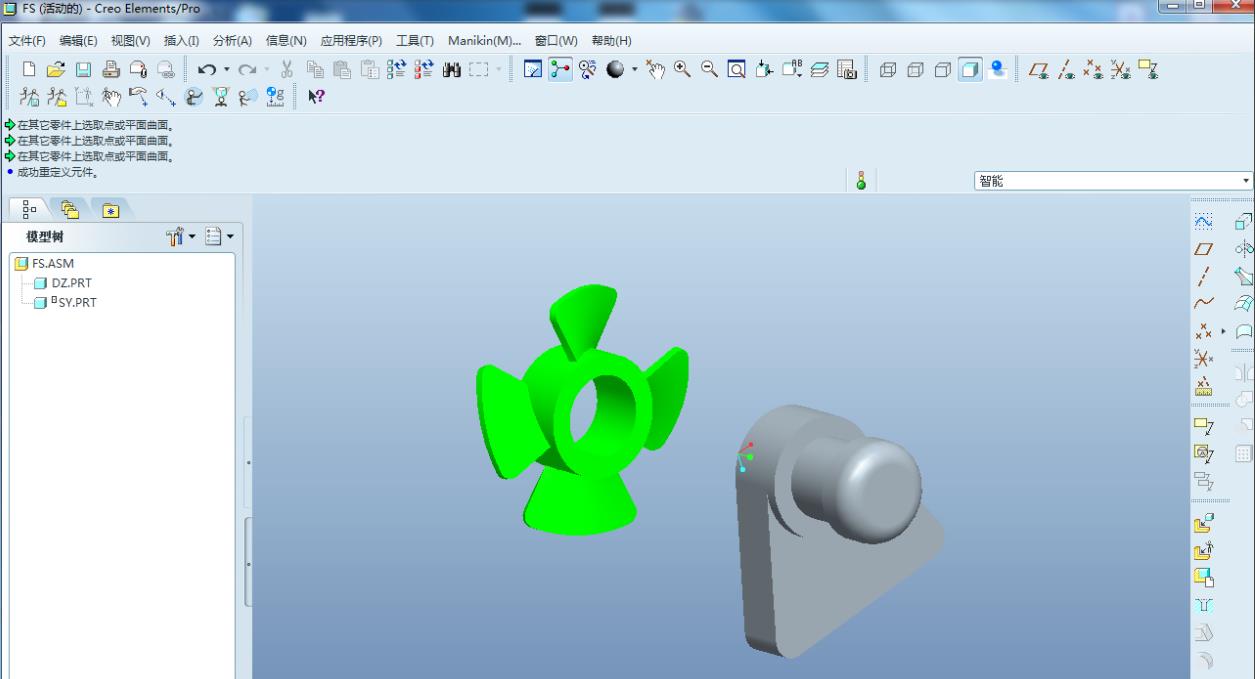
Task: Click the Reorient view icon
Action: pos(763,70)
